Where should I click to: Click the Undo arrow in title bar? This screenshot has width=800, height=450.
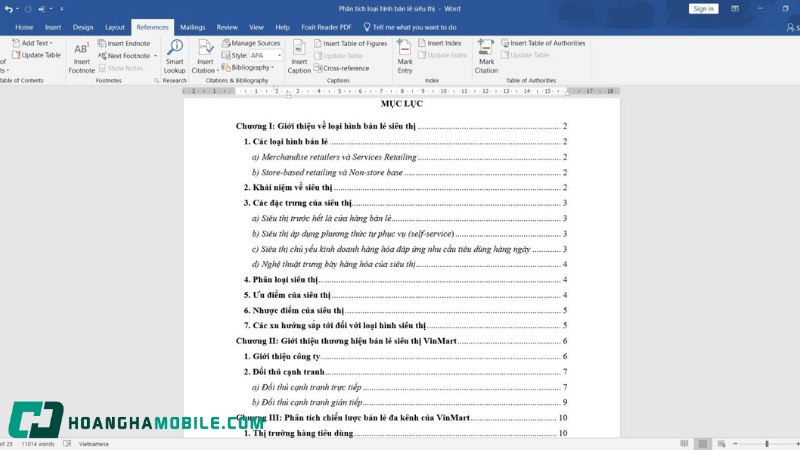[9, 8]
